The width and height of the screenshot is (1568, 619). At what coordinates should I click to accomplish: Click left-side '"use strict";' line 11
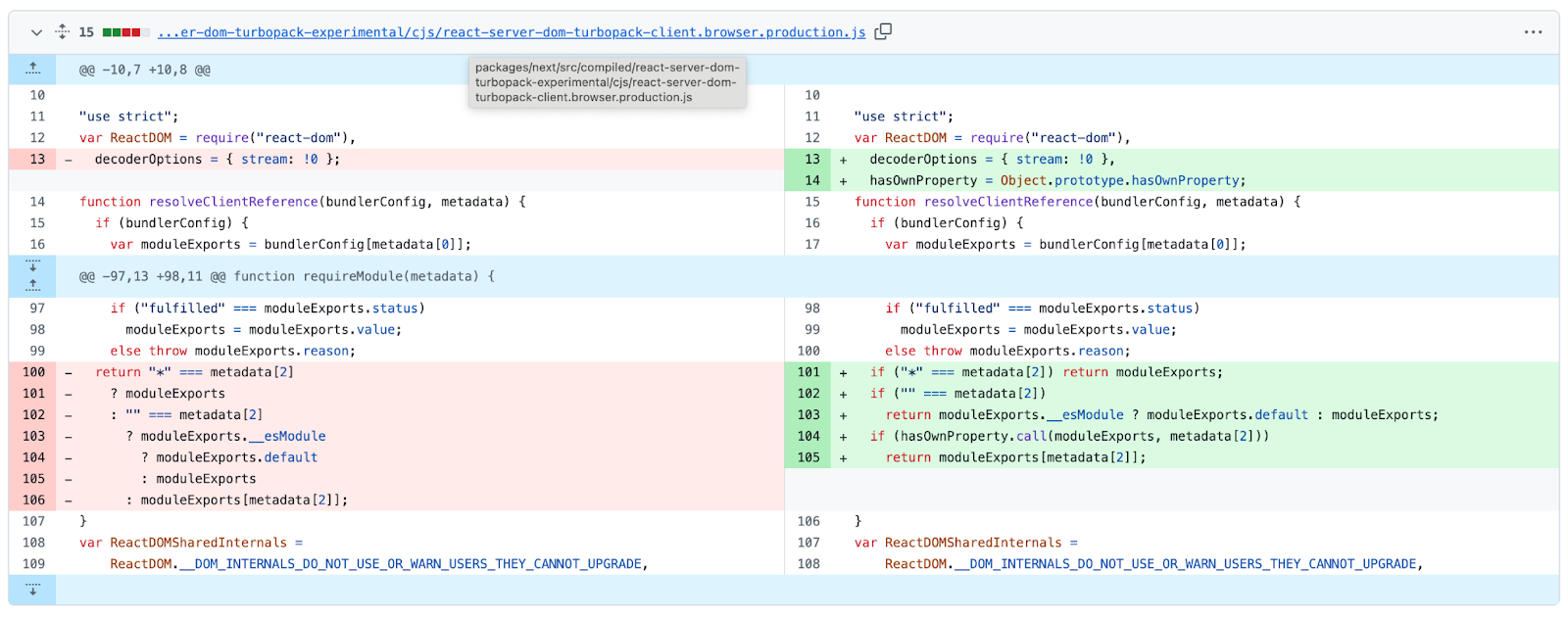point(128,117)
